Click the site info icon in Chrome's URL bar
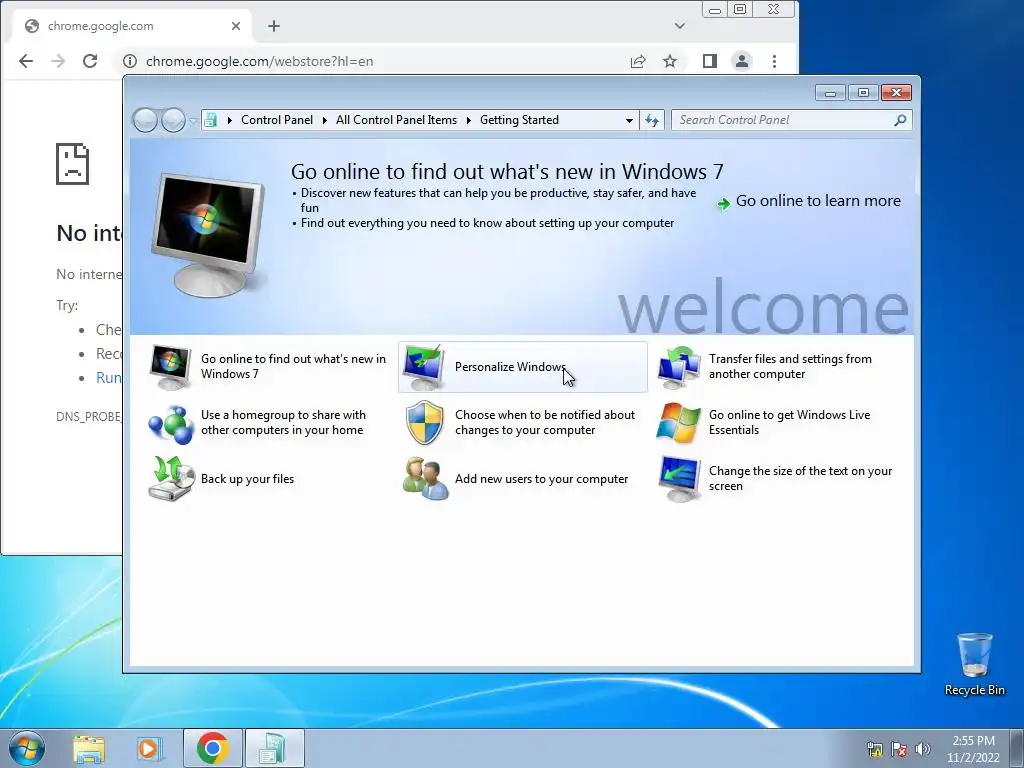 [x=130, y=61]
